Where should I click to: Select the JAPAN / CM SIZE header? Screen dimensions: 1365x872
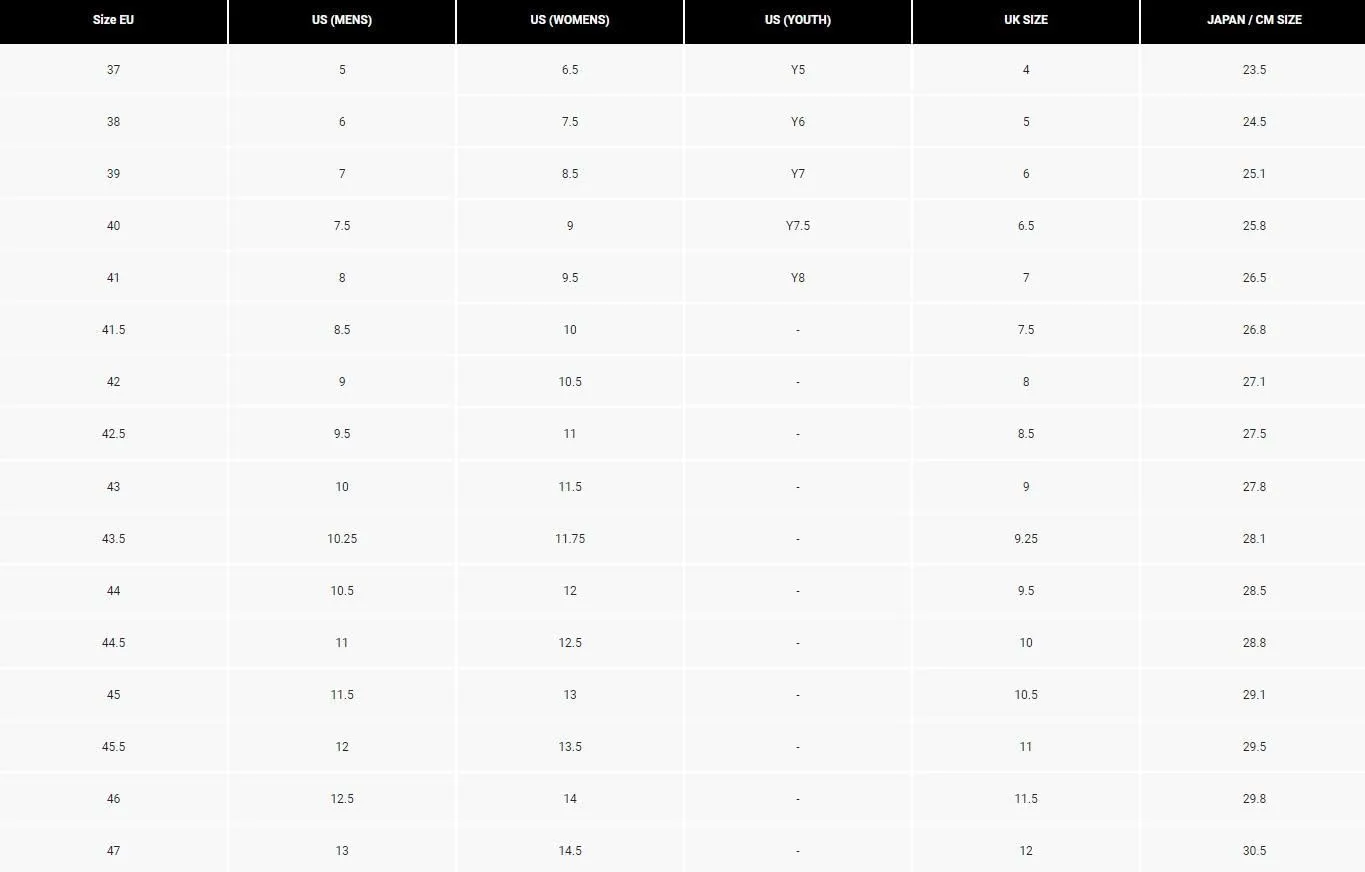(x=1253, y=20)
